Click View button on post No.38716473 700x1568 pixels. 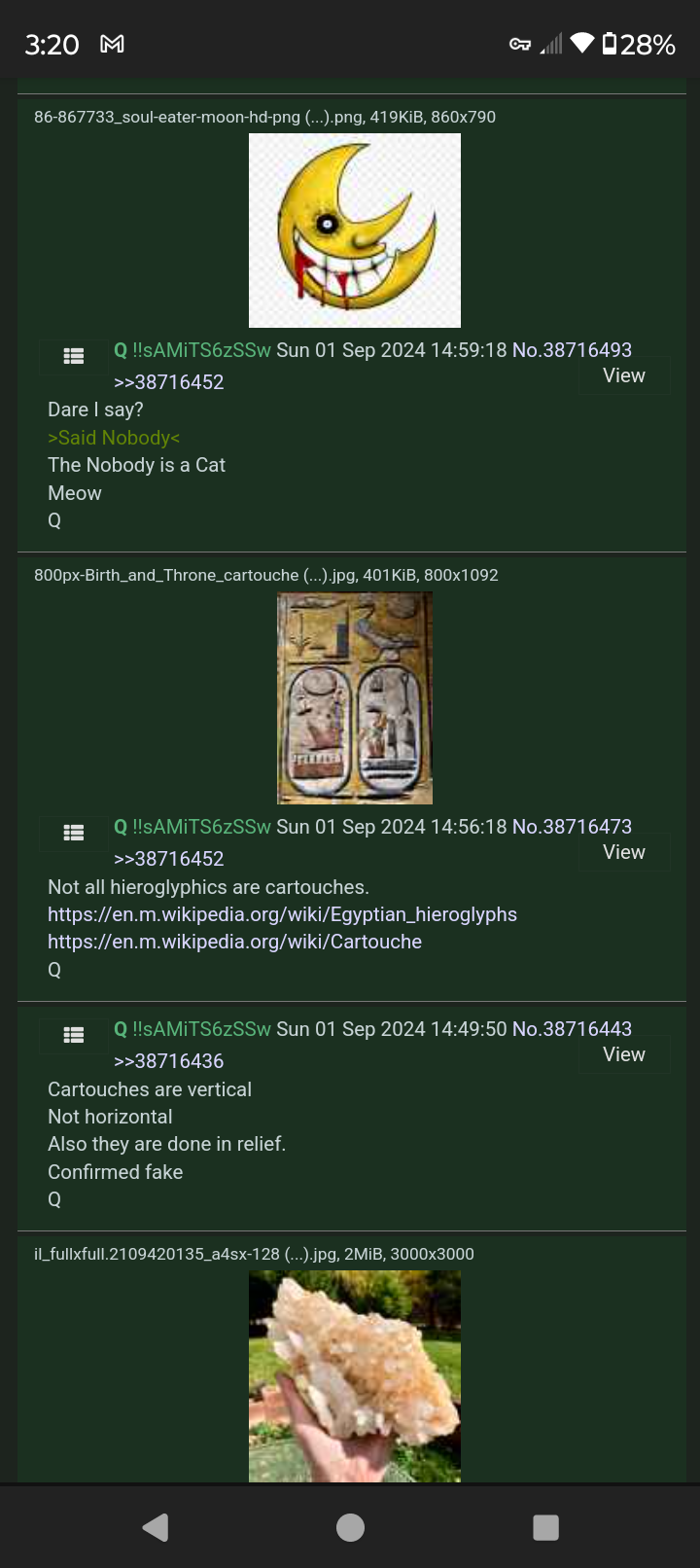[x=624, y=852]
